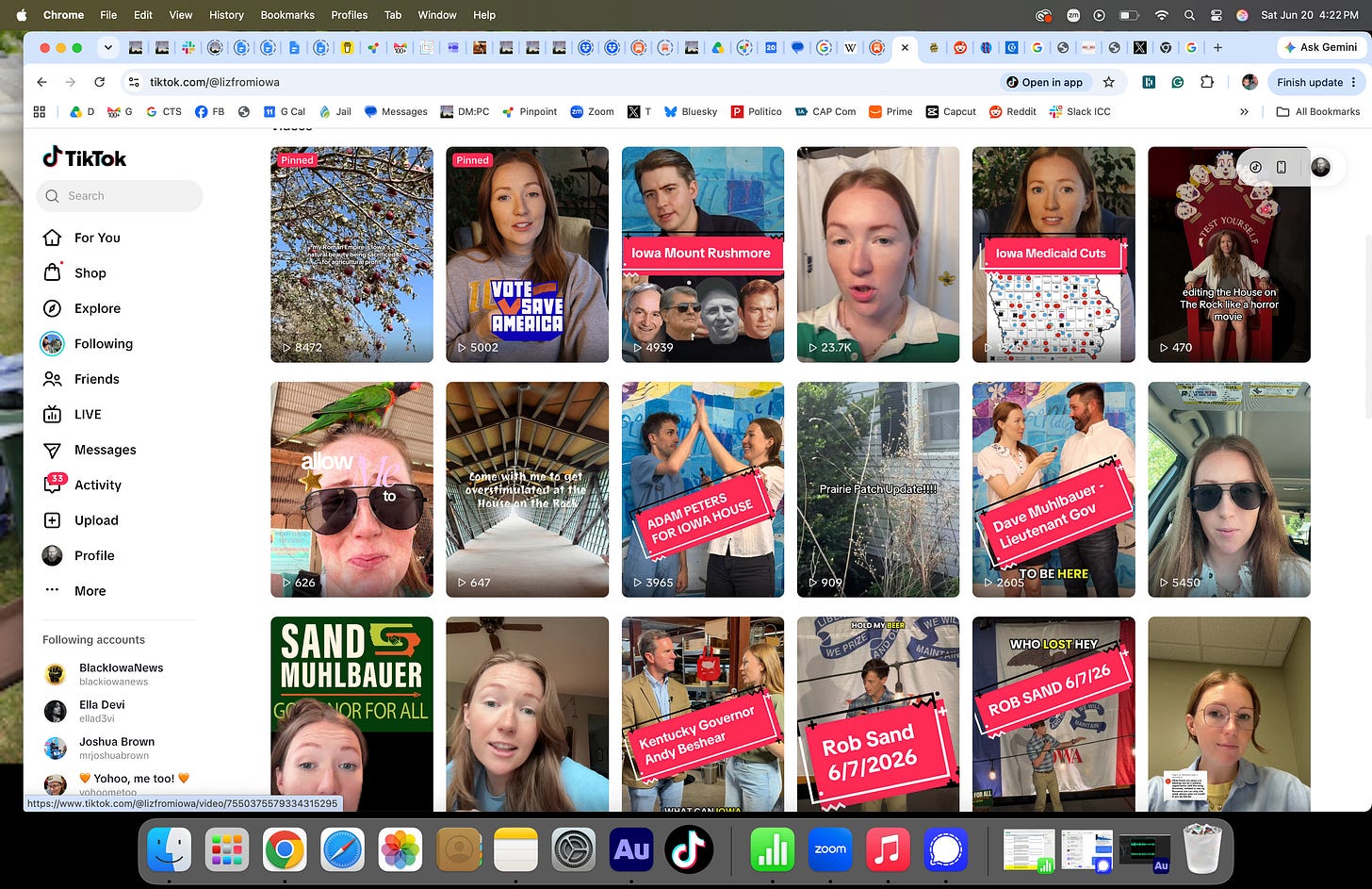Open the Profiles menu
Screen dimensions: 1372x889
coord(349,15)
